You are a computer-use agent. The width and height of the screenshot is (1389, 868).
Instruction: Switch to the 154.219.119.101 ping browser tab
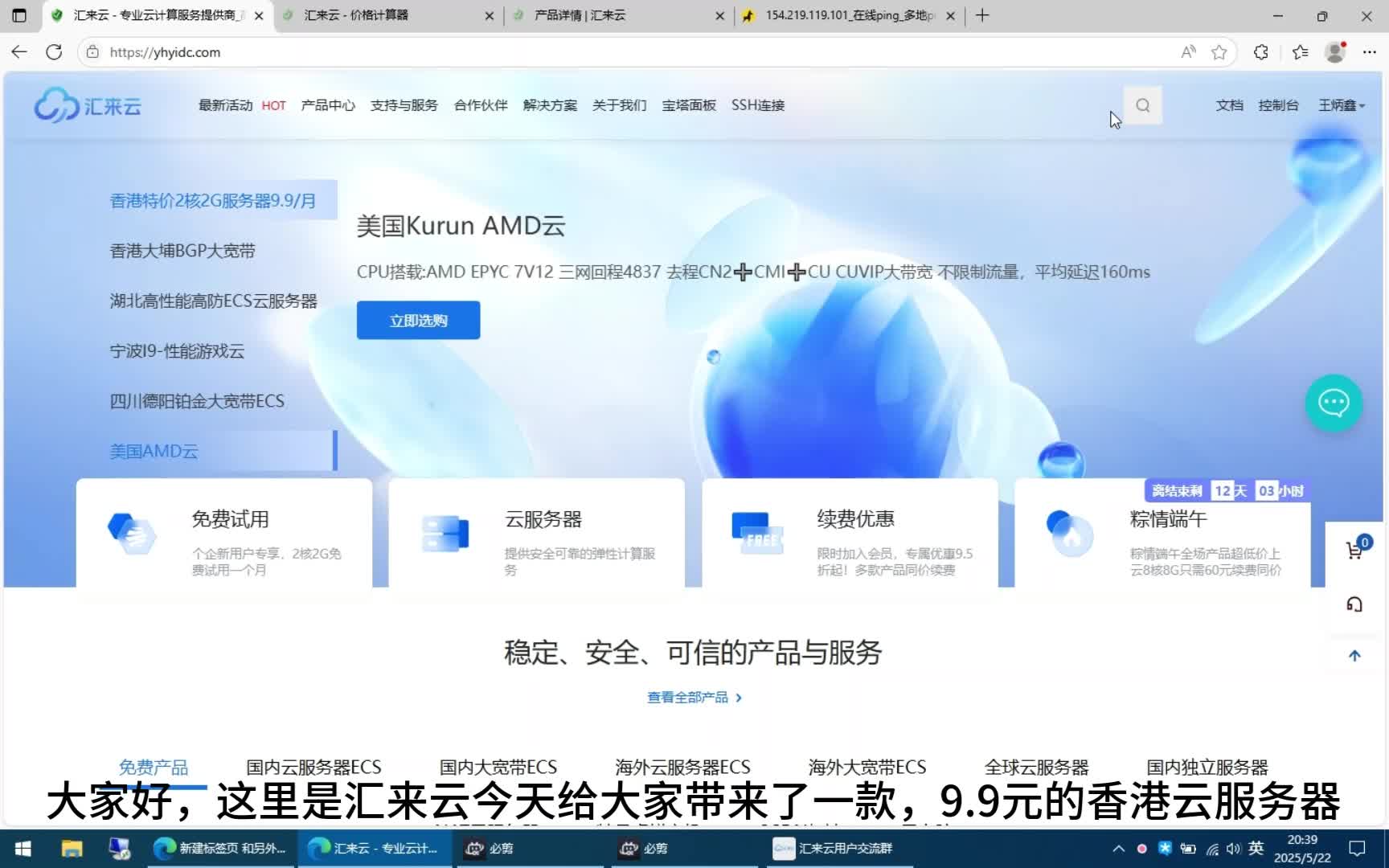click(850, 15)
